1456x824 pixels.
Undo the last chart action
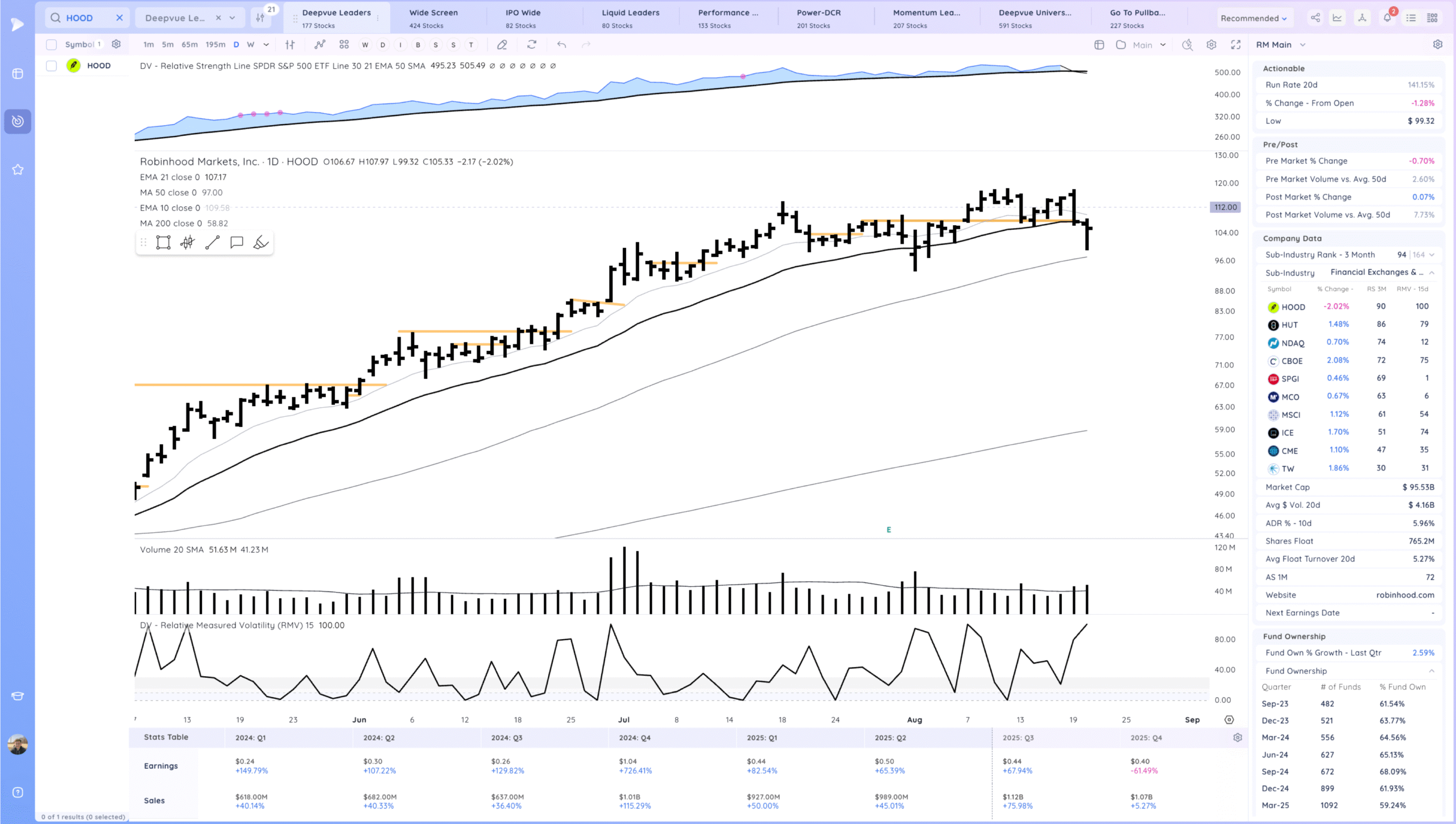[x=561, y=44]
